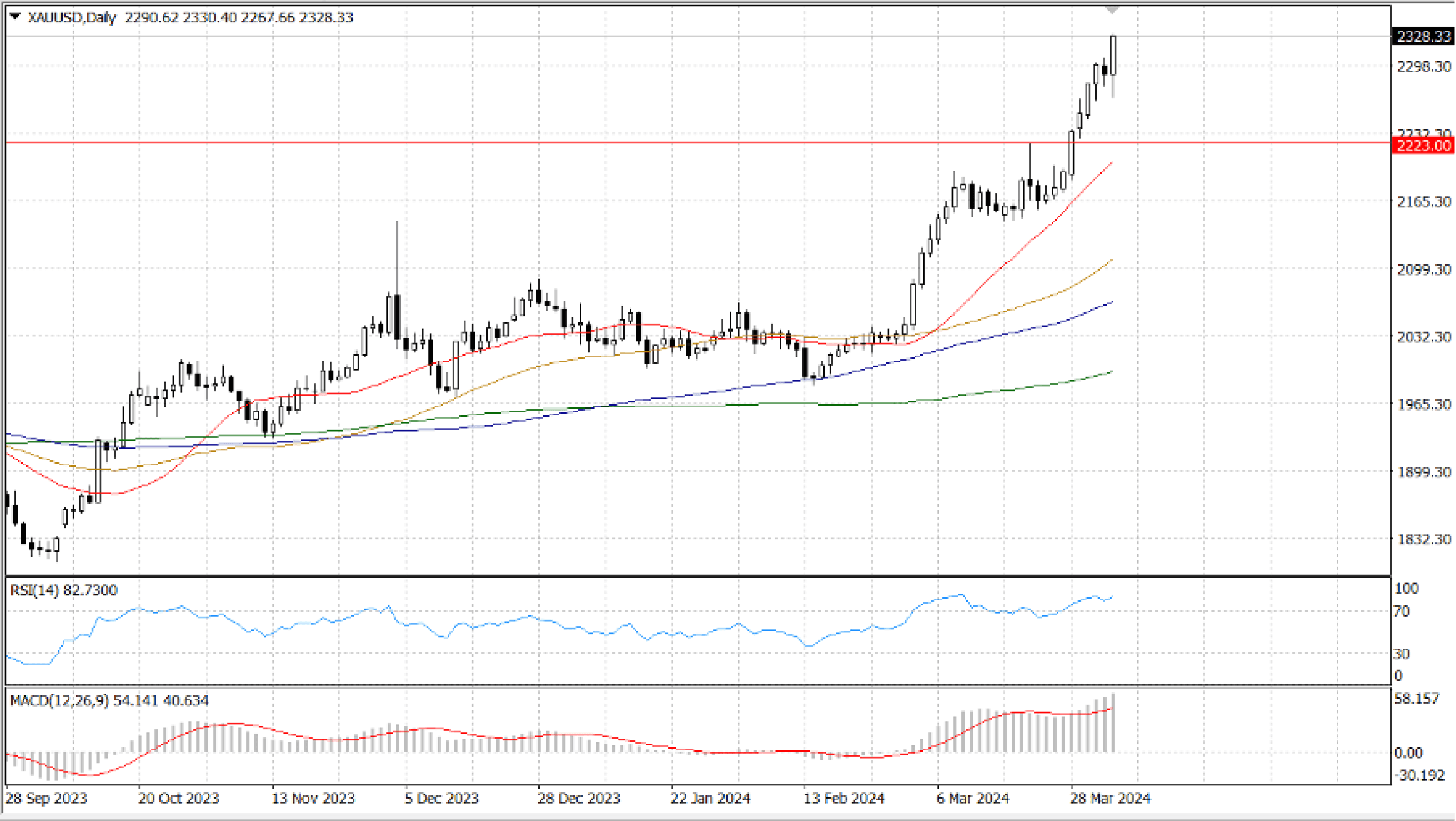Click the 28 Mar 2024 date label
The width and height of the screenshot is (1456, 821).
pyautogui.click(x=1110, y=798)
